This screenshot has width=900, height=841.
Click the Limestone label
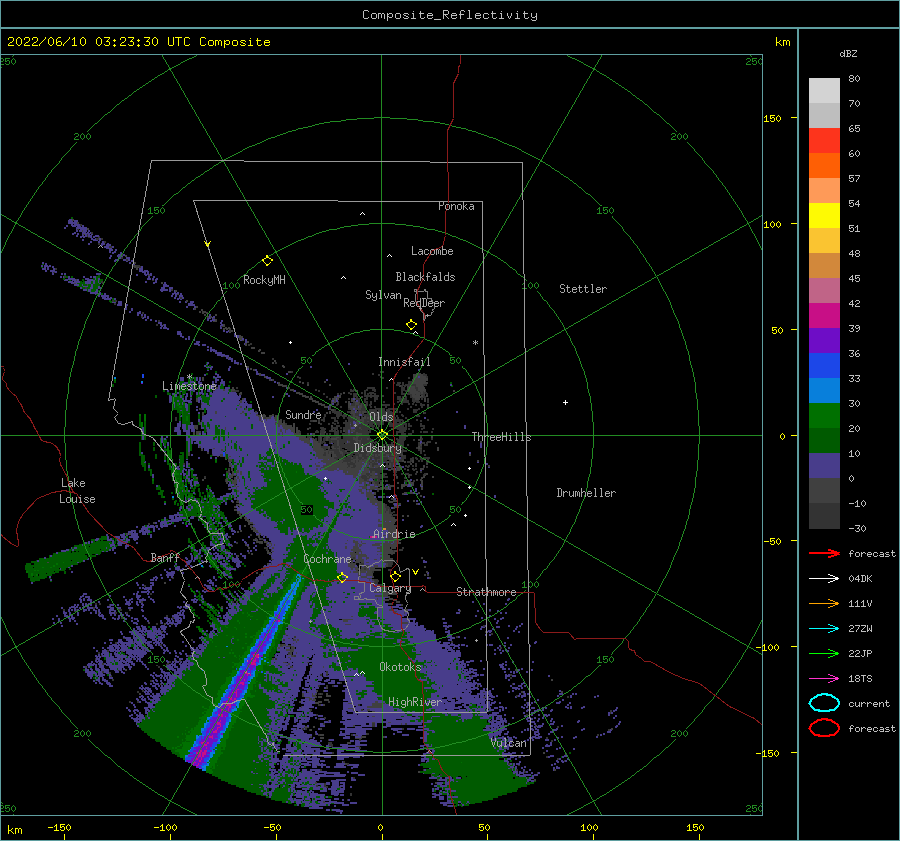coord(189,386)
